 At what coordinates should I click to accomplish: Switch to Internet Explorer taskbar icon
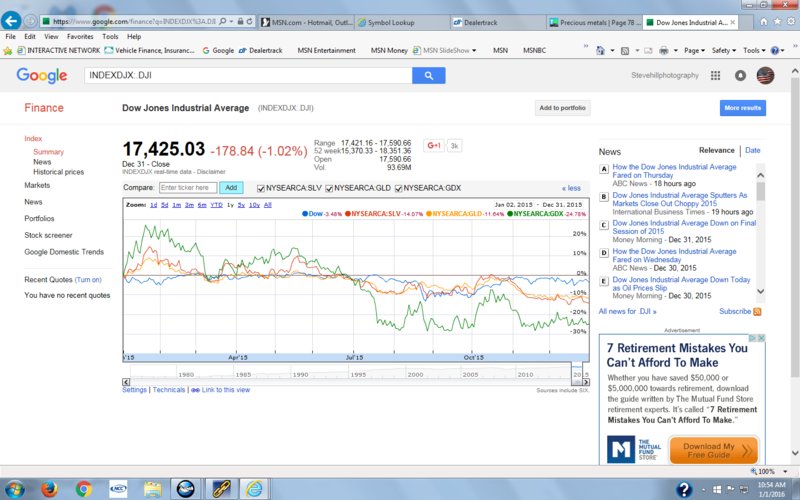coord(254,489)
